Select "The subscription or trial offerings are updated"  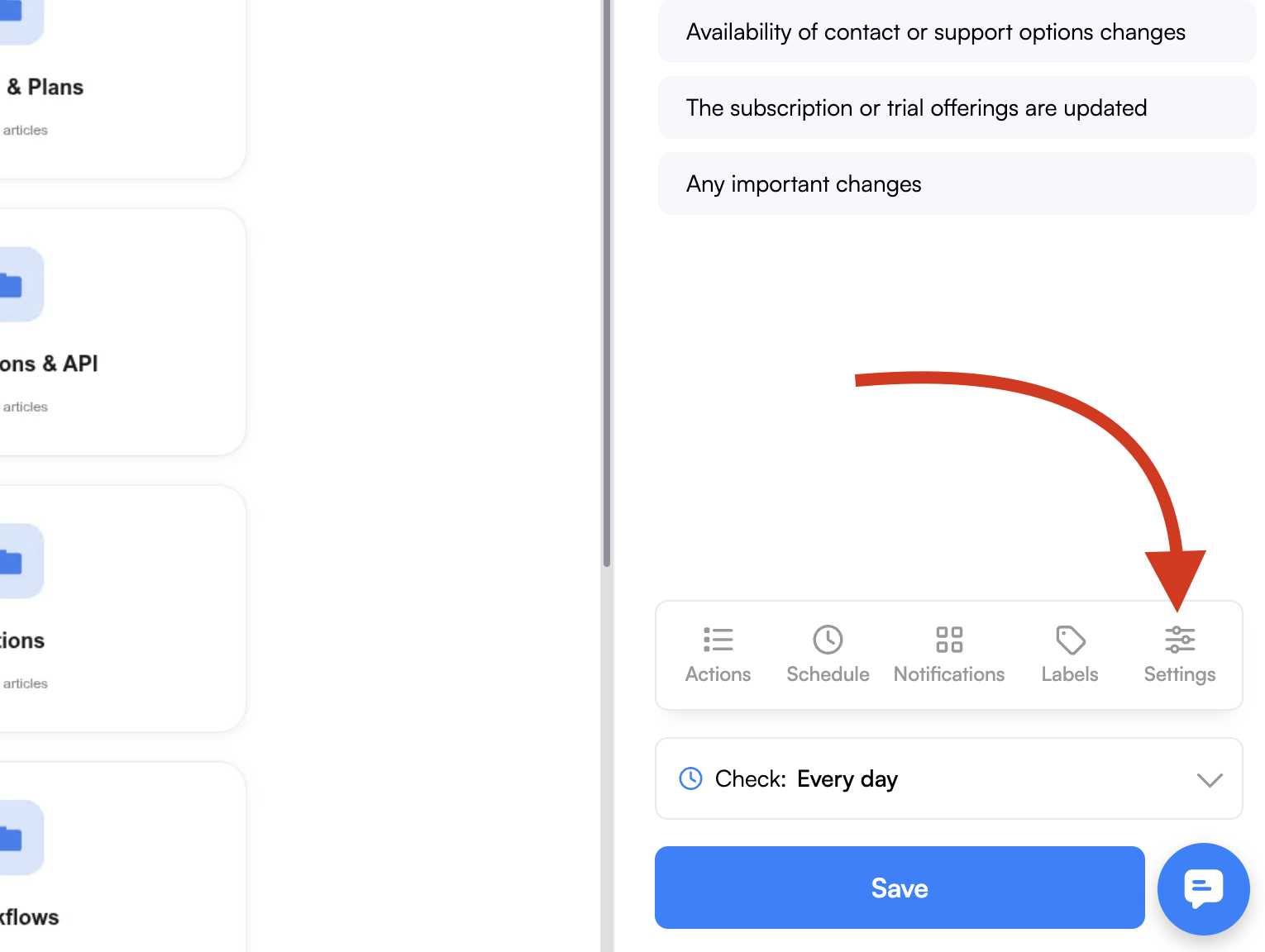(957, 107)
